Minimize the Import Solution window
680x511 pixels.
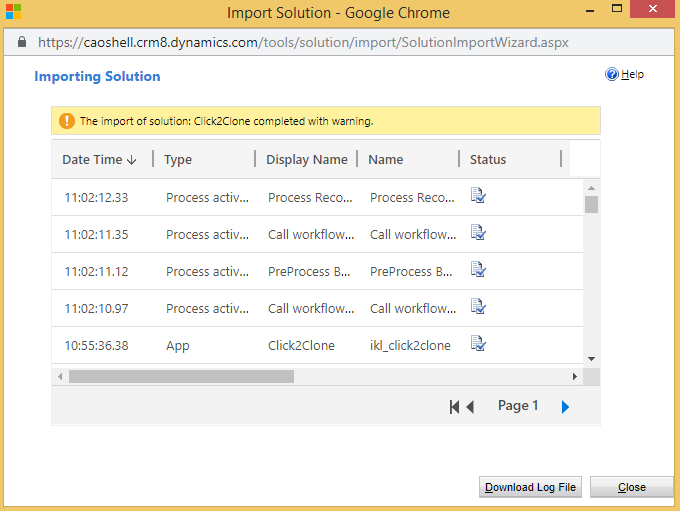coord(590,11)
